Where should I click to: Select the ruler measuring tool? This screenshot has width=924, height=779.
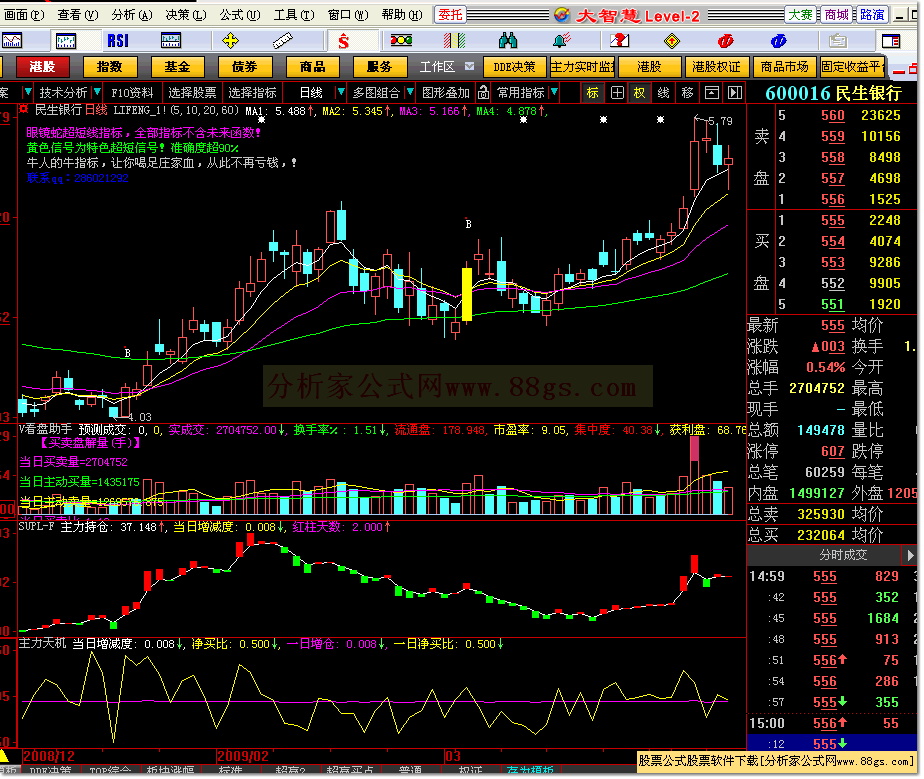click(x=283, y=41)
